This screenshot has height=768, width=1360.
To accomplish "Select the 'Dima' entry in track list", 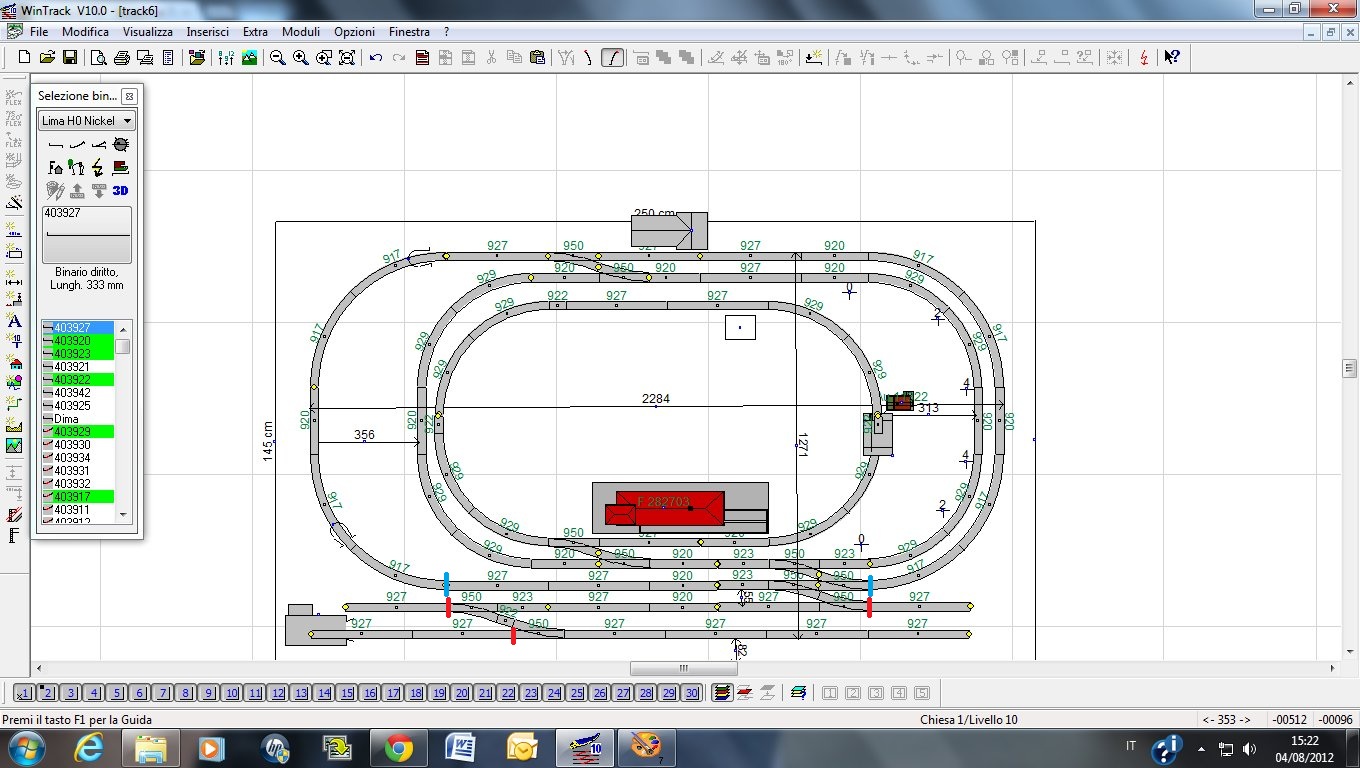I will (78, 419).
